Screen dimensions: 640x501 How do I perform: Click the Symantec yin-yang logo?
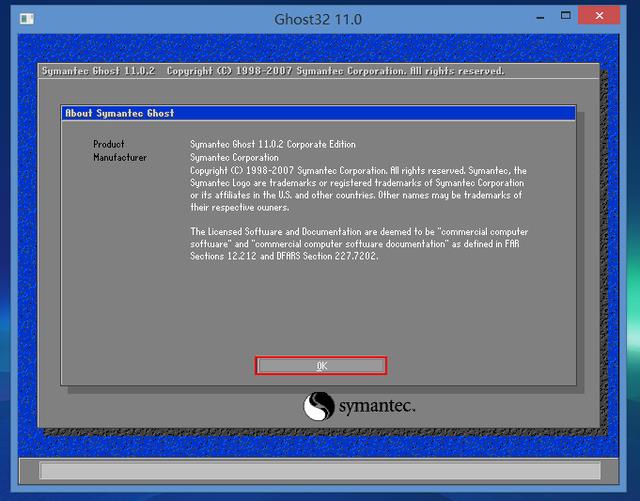click(x=319, y=406)
